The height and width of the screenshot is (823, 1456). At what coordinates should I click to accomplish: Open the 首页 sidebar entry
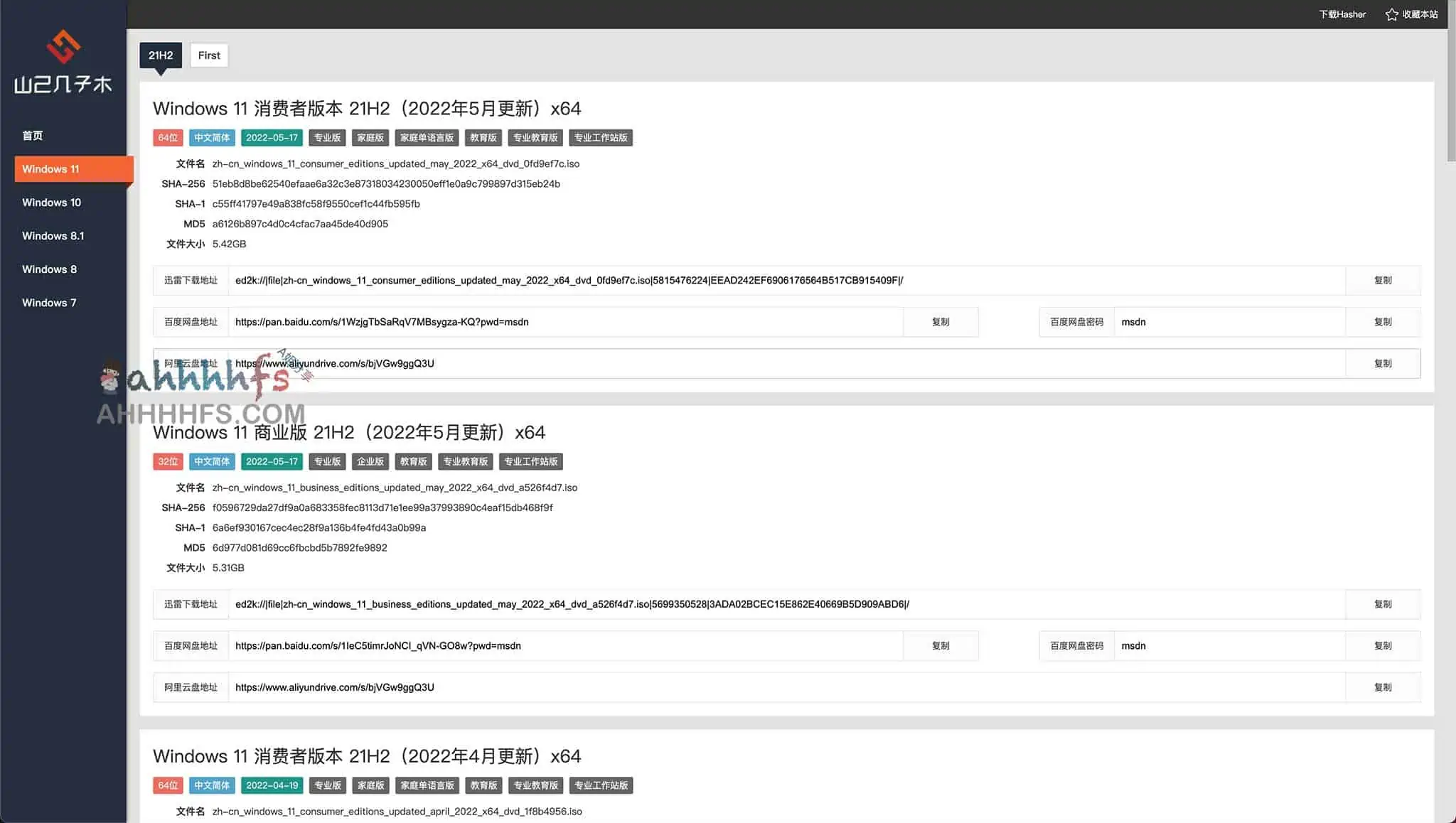[31, 135]
